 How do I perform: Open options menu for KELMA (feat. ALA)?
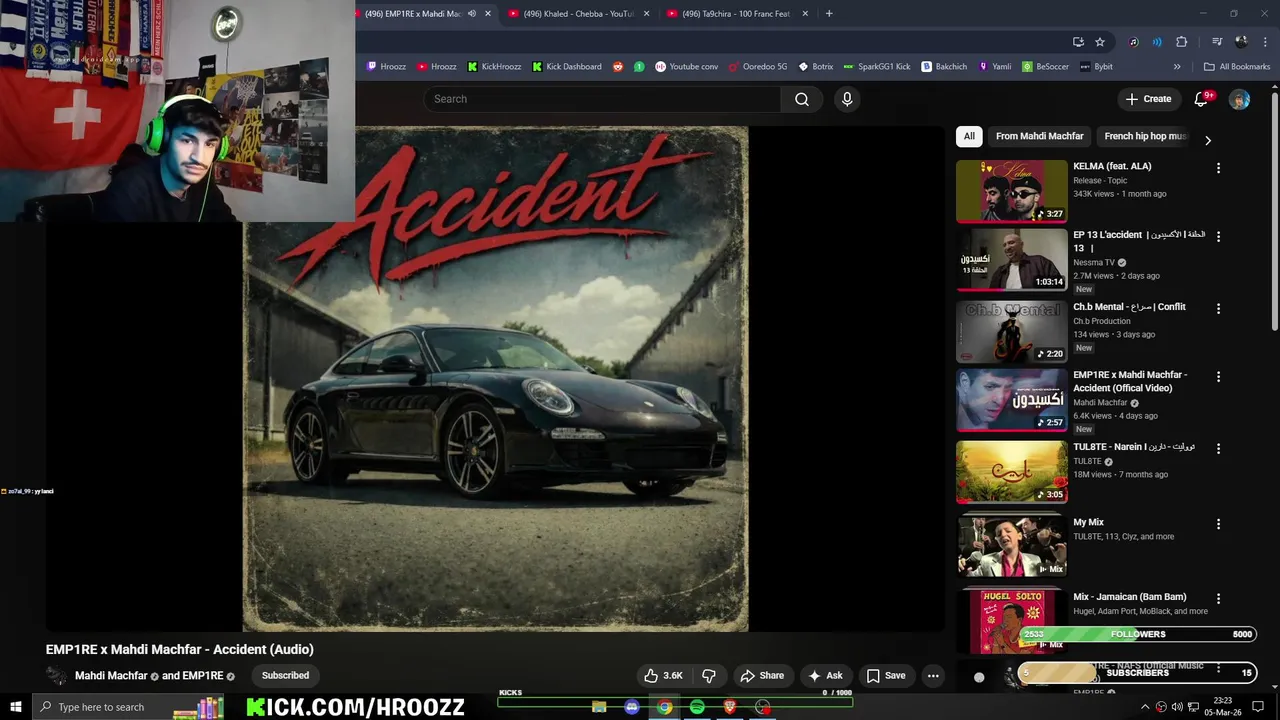[x=1218, y=168]
